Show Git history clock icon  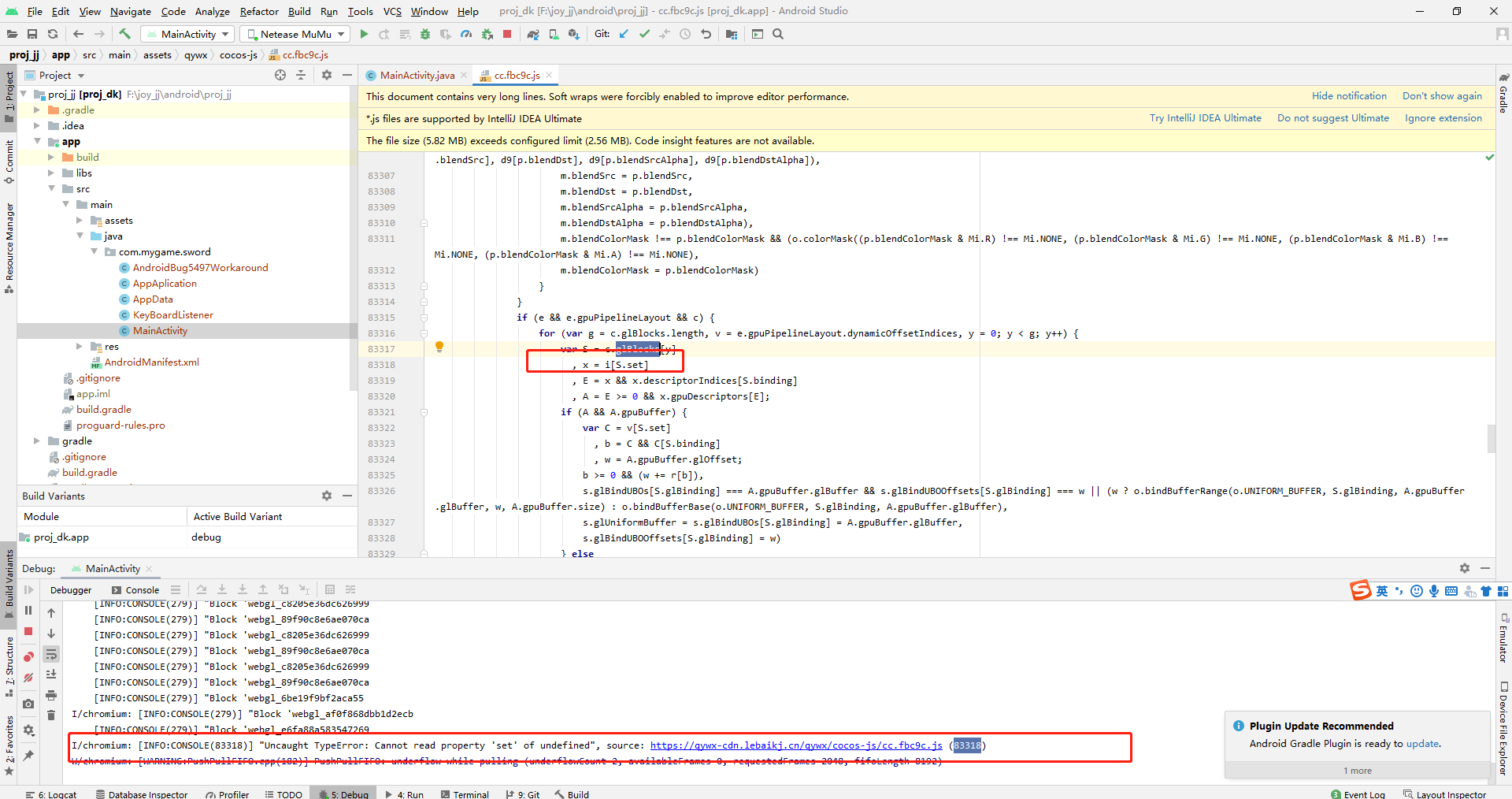point(685,34)
